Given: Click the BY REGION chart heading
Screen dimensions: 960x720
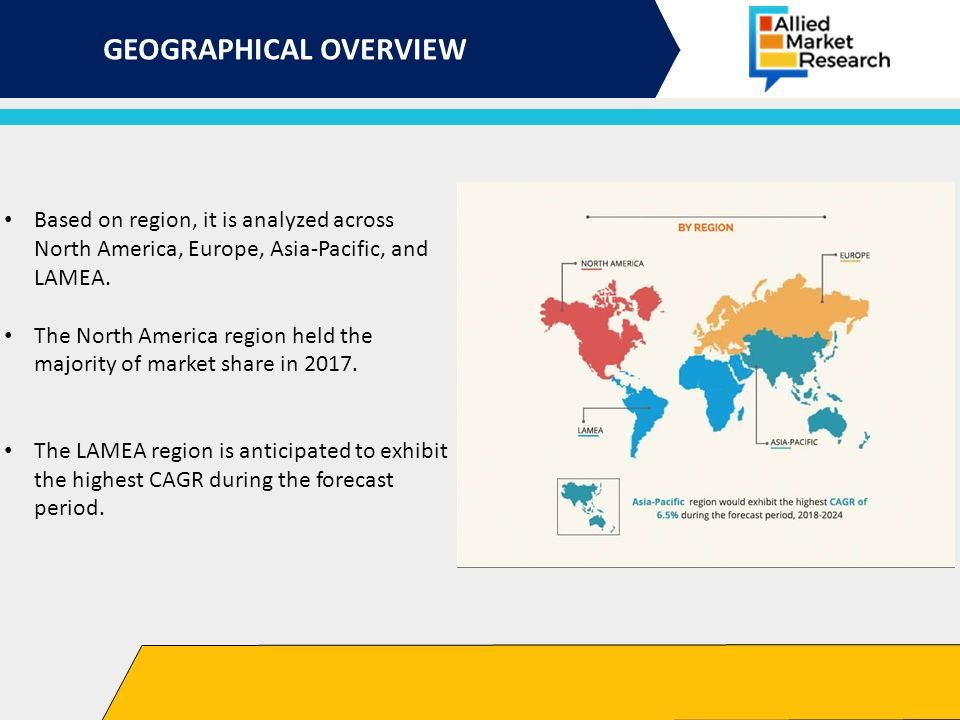Looking at the screenshot, I should [x=705, y=228].
